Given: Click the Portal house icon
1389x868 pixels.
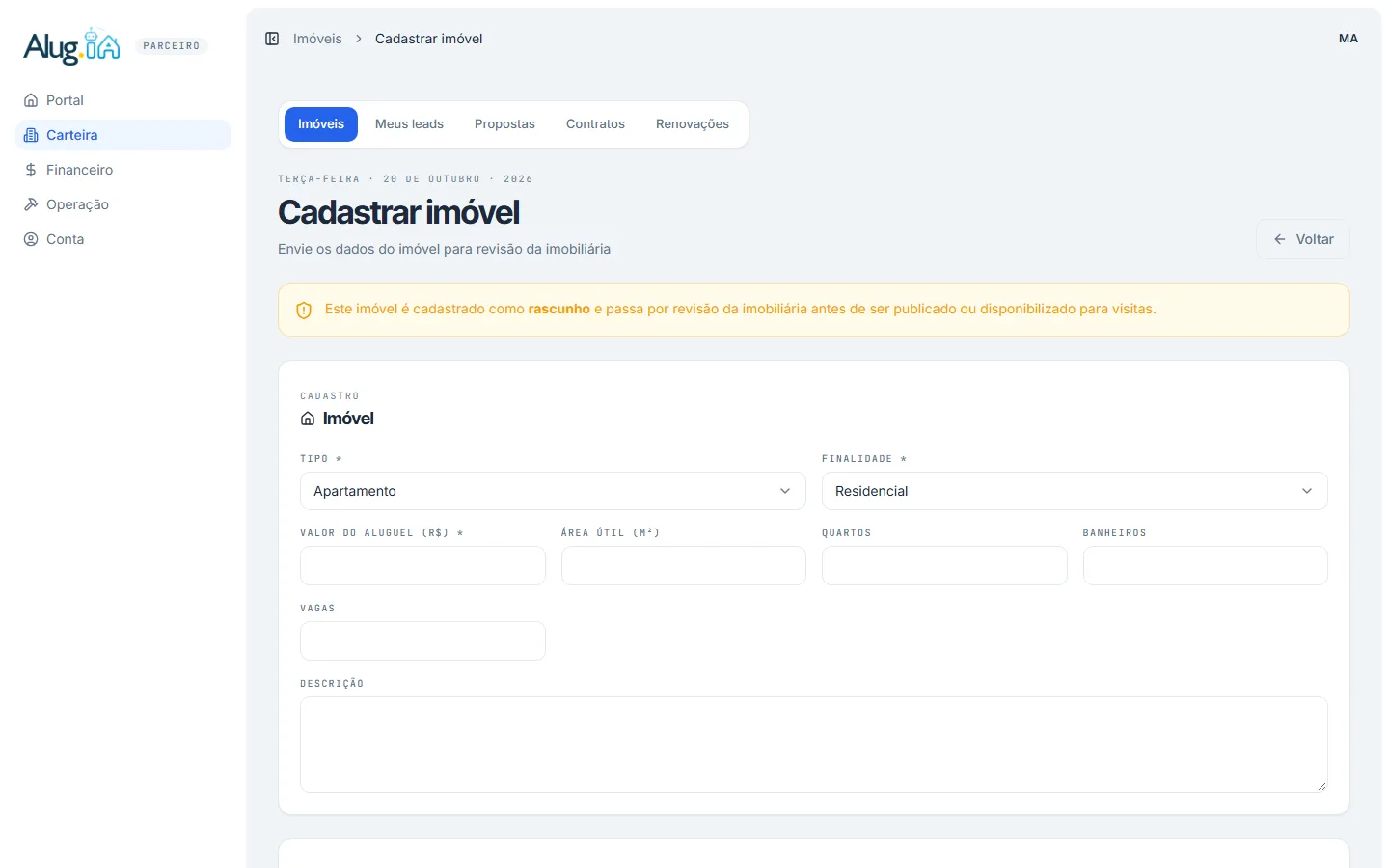Looking at the screenshot, I should click(31, 100).
